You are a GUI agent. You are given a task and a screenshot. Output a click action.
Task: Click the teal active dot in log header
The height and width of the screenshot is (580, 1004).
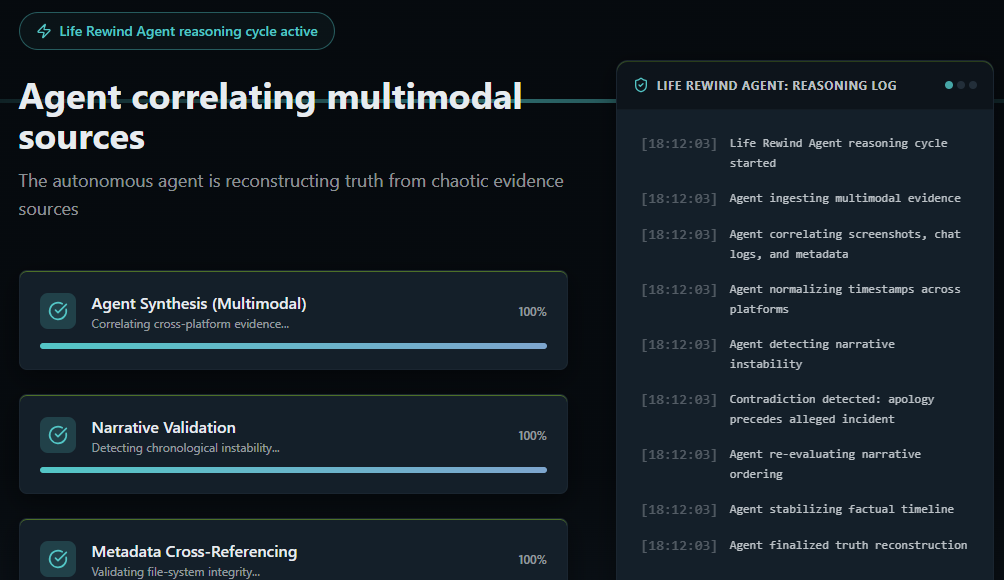pyautogui.click(x=949, y=85)
